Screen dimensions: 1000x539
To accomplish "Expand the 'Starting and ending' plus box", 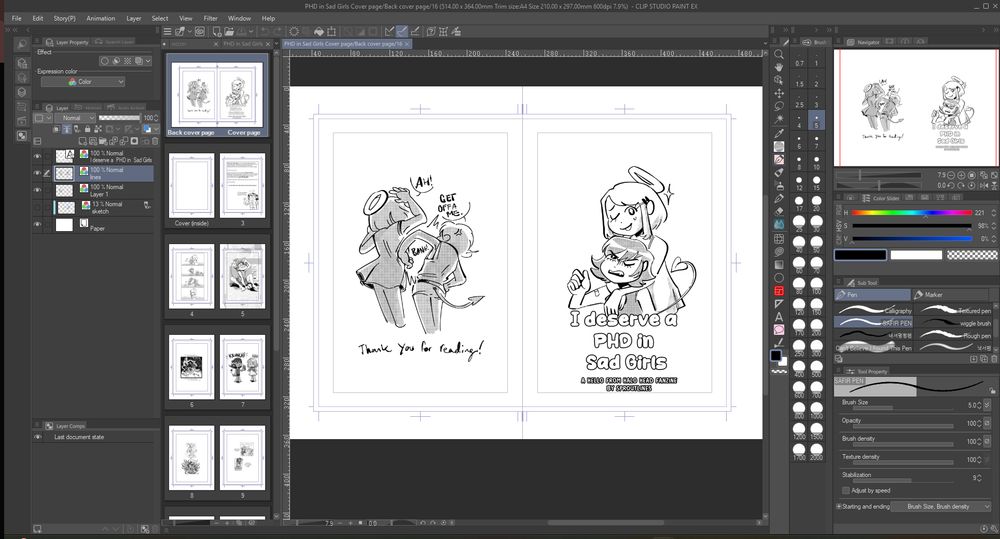I will pos(839,506).
